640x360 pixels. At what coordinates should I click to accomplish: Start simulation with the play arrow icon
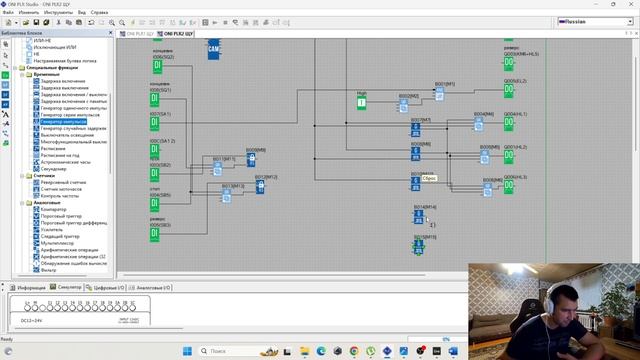click(215, 22)
